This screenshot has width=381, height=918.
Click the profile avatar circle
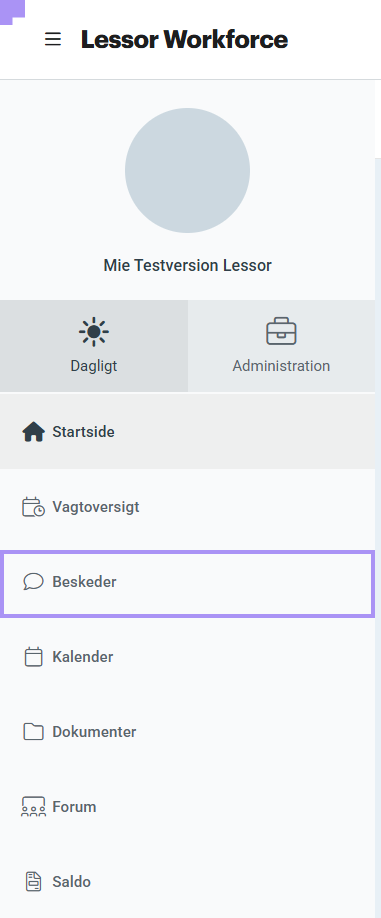(187, 170)
